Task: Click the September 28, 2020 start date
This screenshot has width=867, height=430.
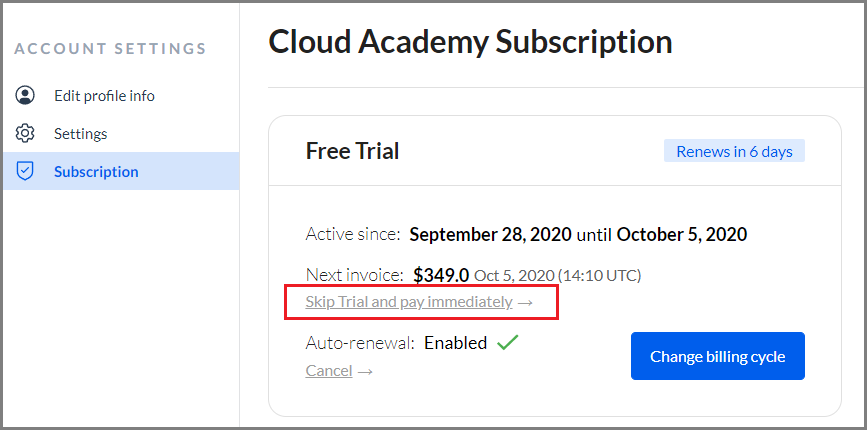Action: [490, 234]
